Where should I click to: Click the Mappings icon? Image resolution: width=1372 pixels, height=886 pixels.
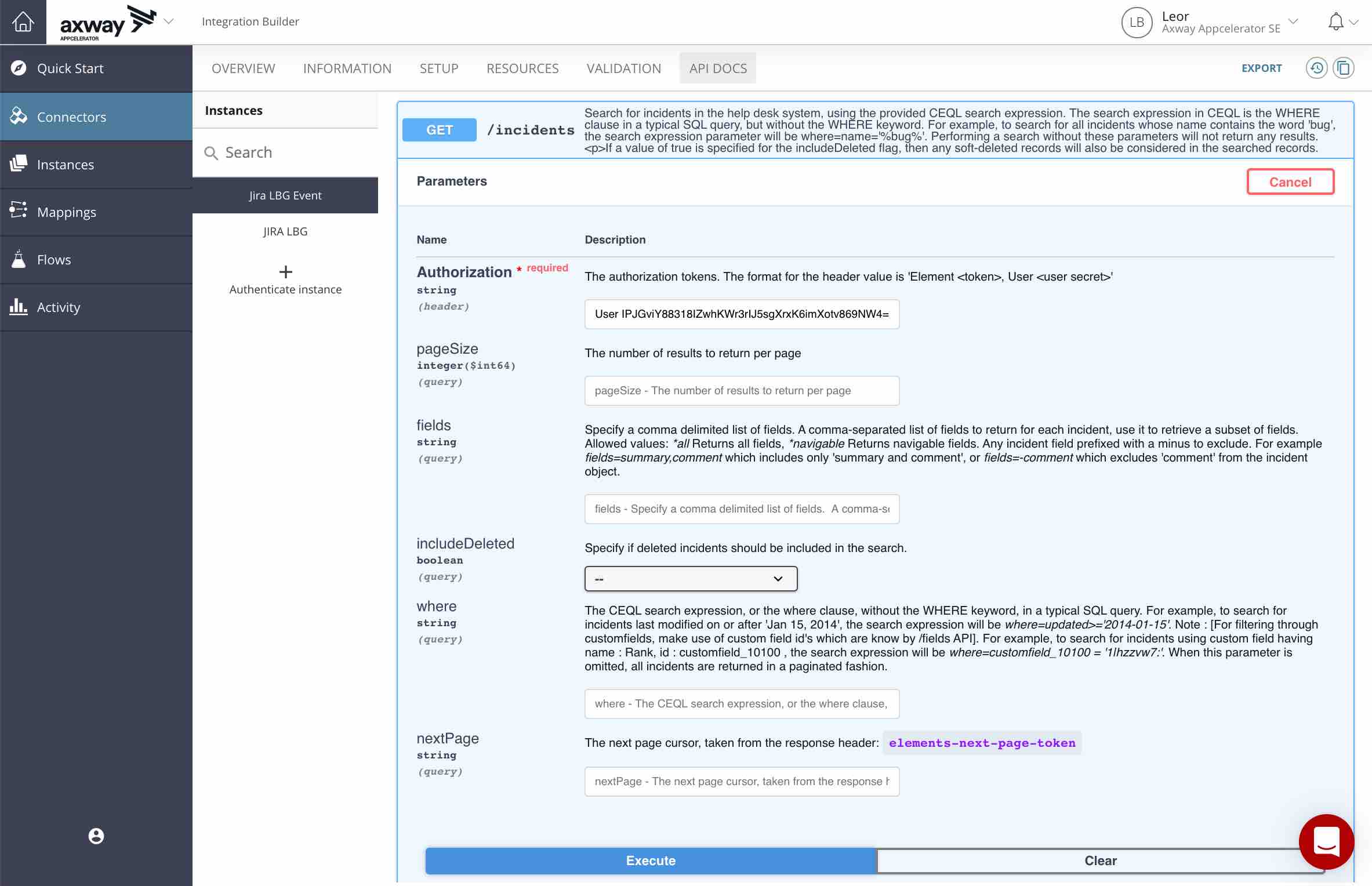click(19, 210)
